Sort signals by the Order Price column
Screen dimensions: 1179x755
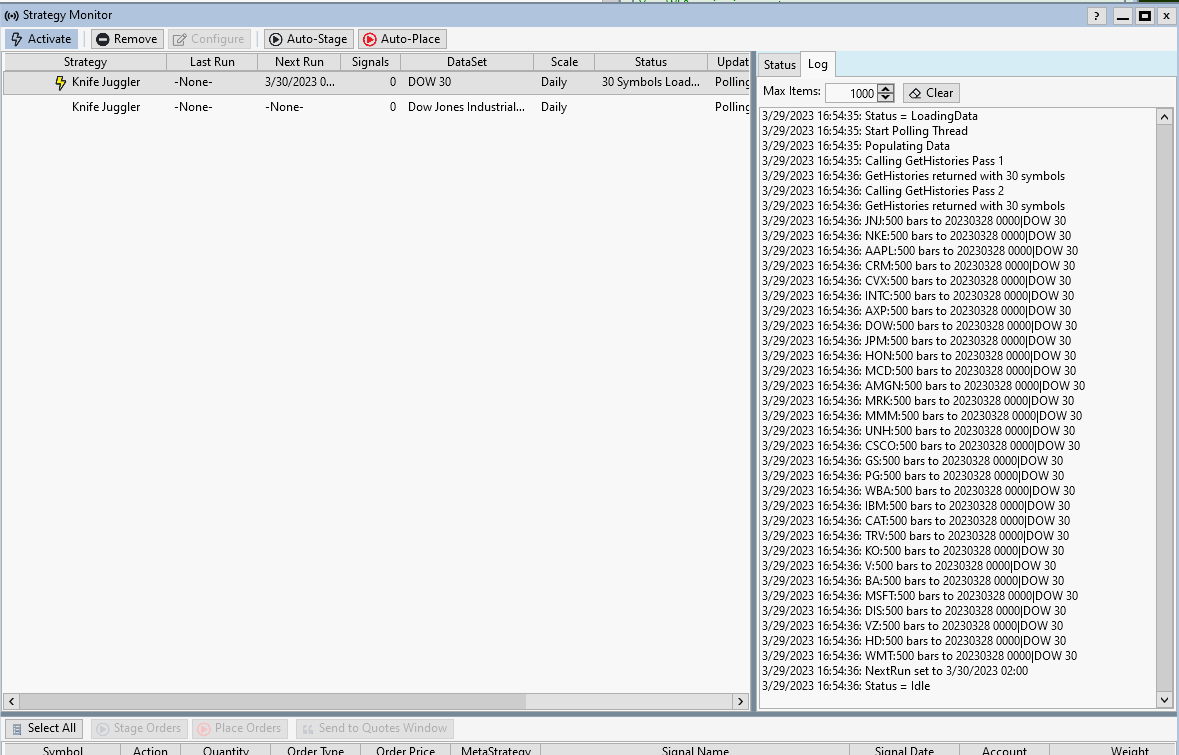point(405,750)
